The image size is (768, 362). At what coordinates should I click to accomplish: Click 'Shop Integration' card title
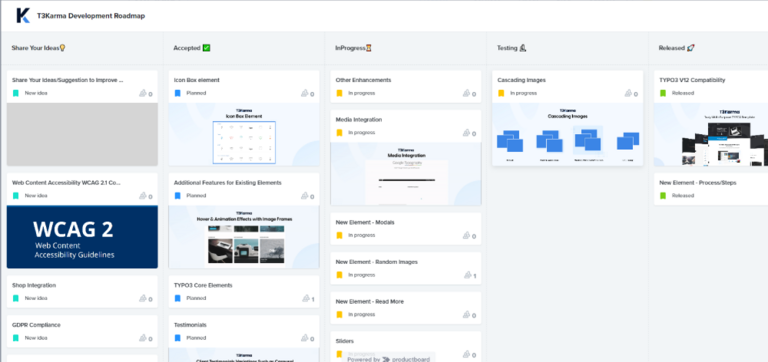tap(34, 285)
